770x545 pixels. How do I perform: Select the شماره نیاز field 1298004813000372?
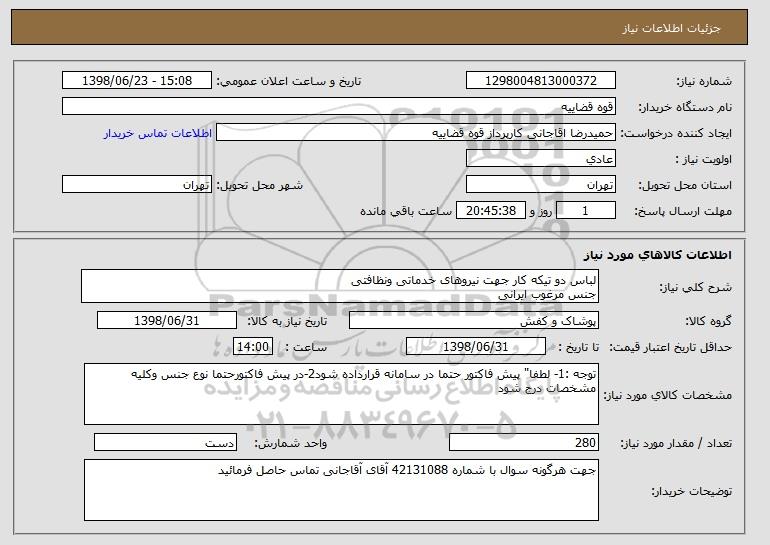click(x=541, y=81)
